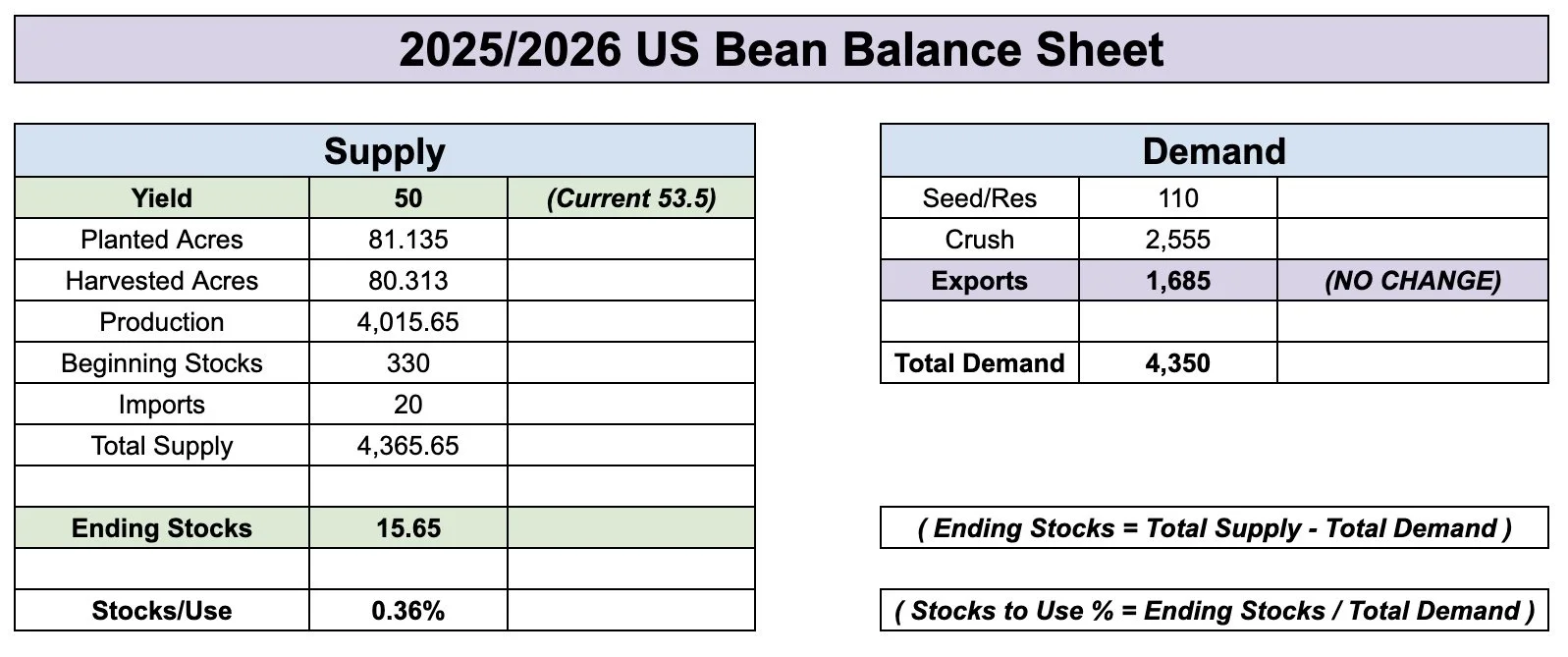Select the Stocks/Use percentage 0.36%
The width and height of the screenshot is (1568, 657).
coord(407,611)
